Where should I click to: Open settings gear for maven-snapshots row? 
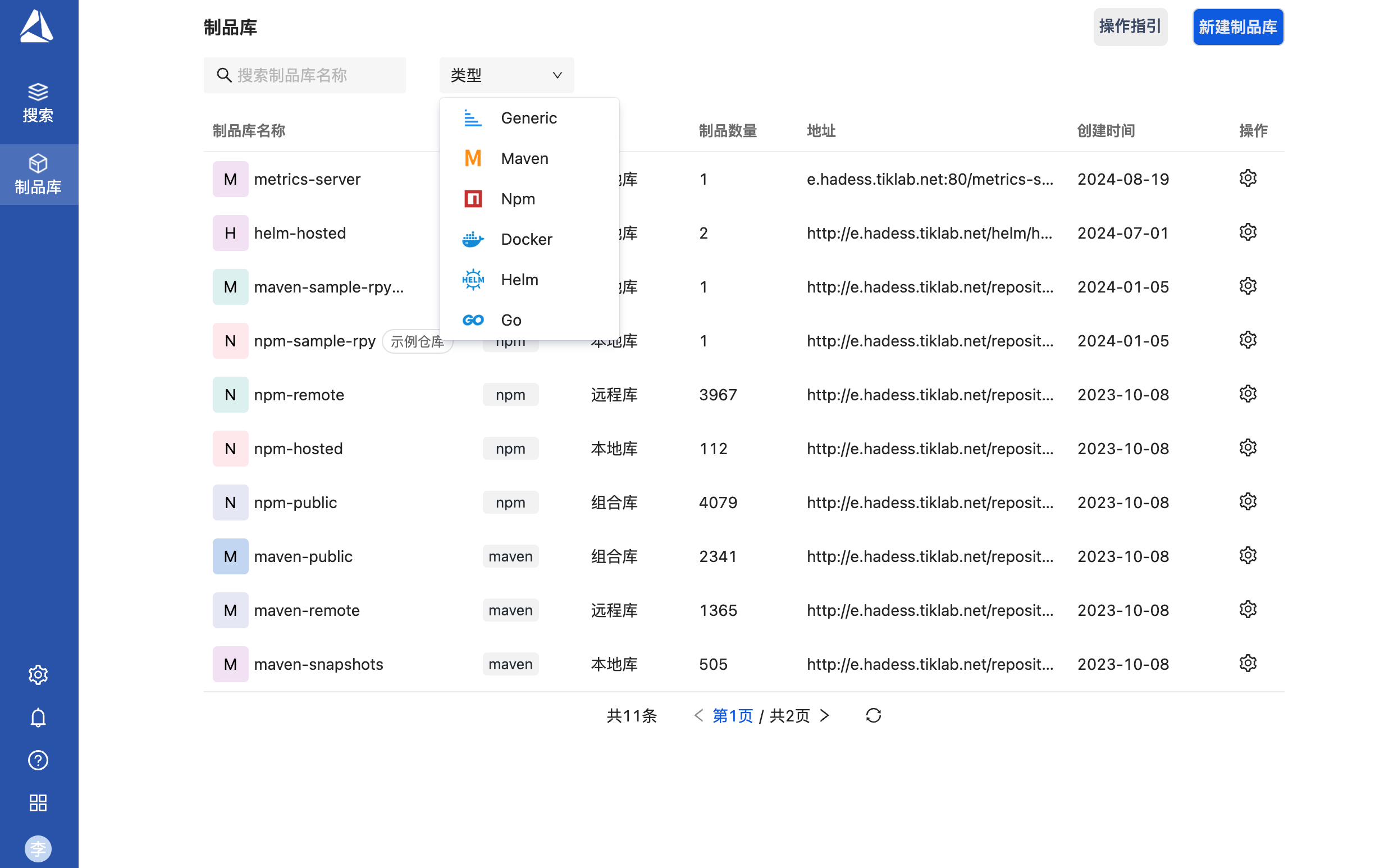(x=1247, y=663)
